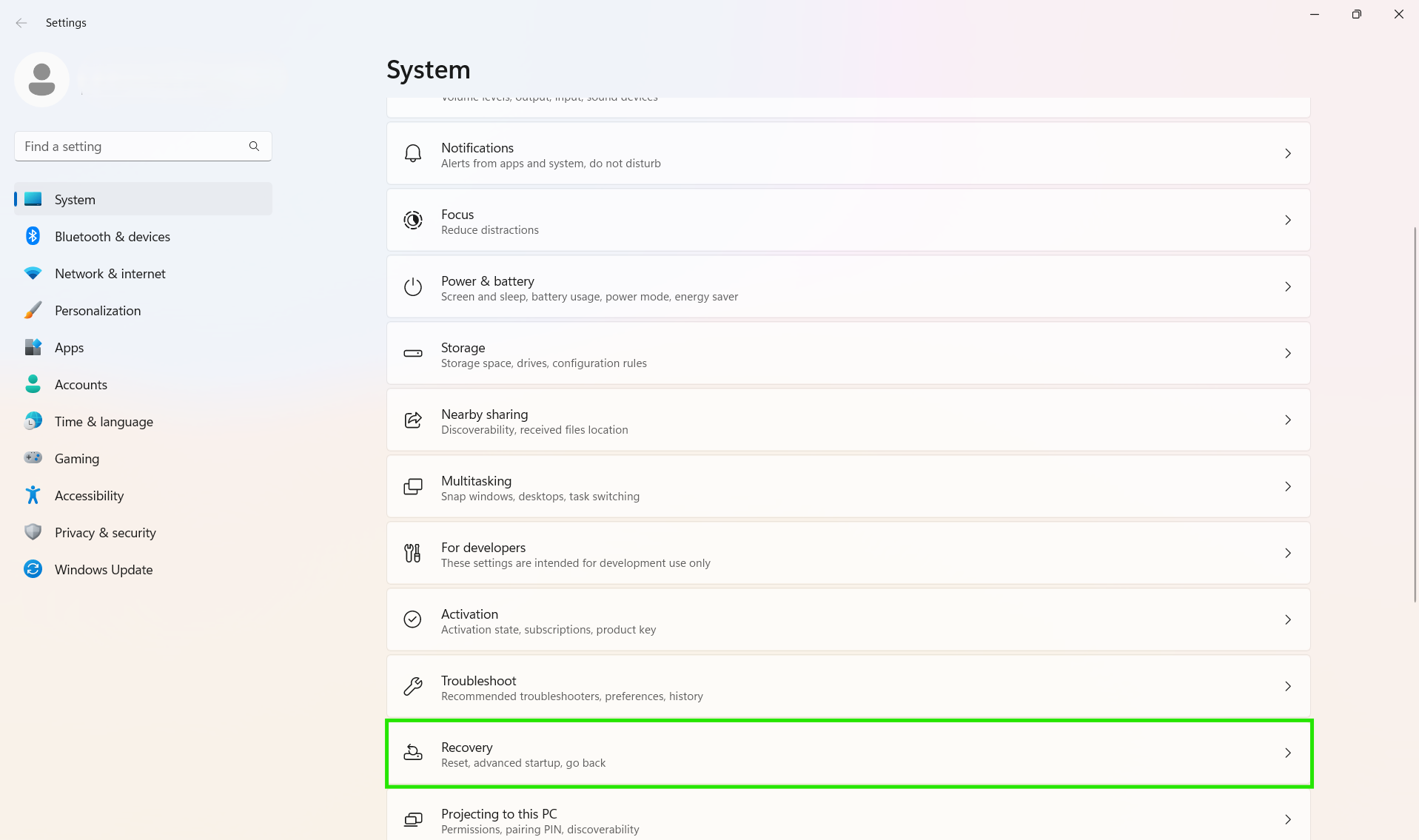Click the Activation checkmark icon
Image resolution: width=1419 pixels, height=840 pixels.
413,619
